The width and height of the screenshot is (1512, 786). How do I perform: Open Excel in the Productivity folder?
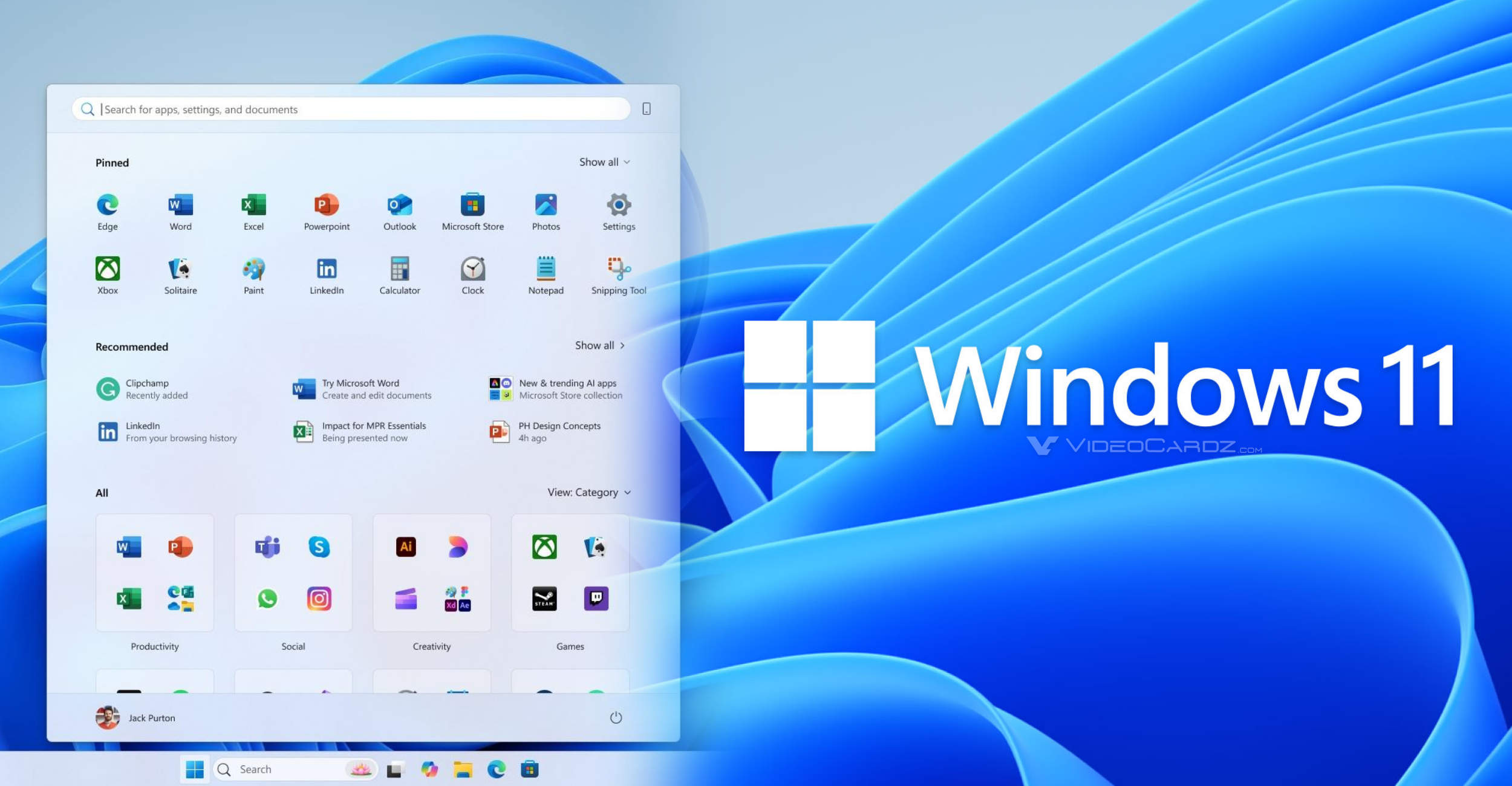point(129,599)
